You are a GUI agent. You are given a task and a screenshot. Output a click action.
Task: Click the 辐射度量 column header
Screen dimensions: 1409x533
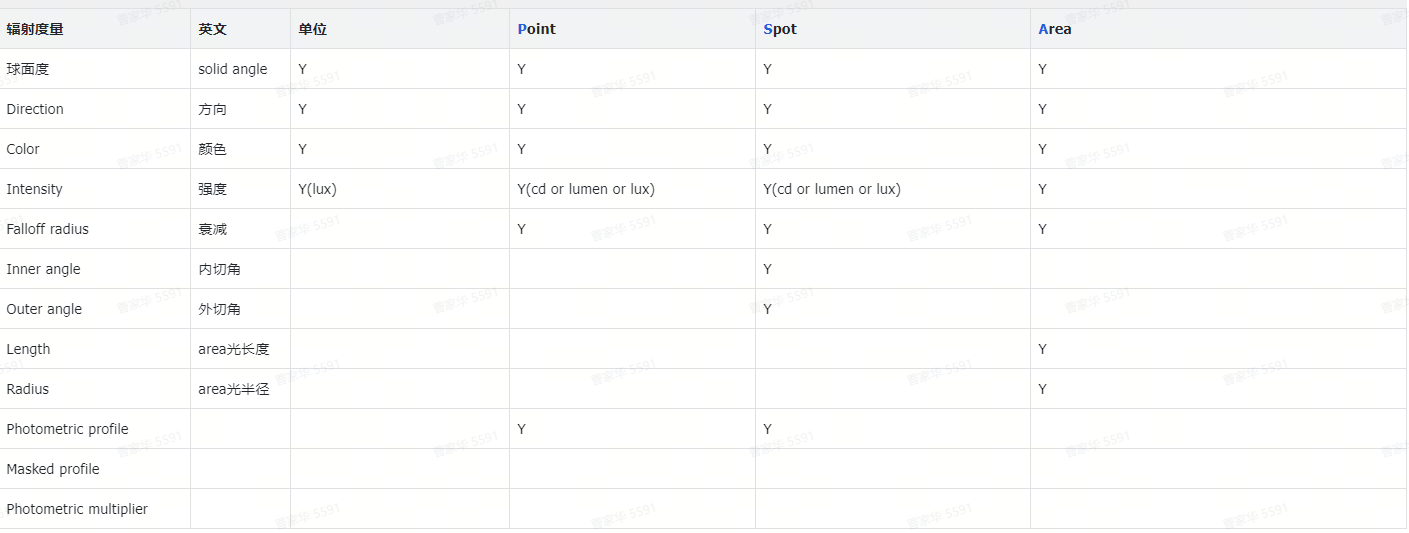point(35,29)
